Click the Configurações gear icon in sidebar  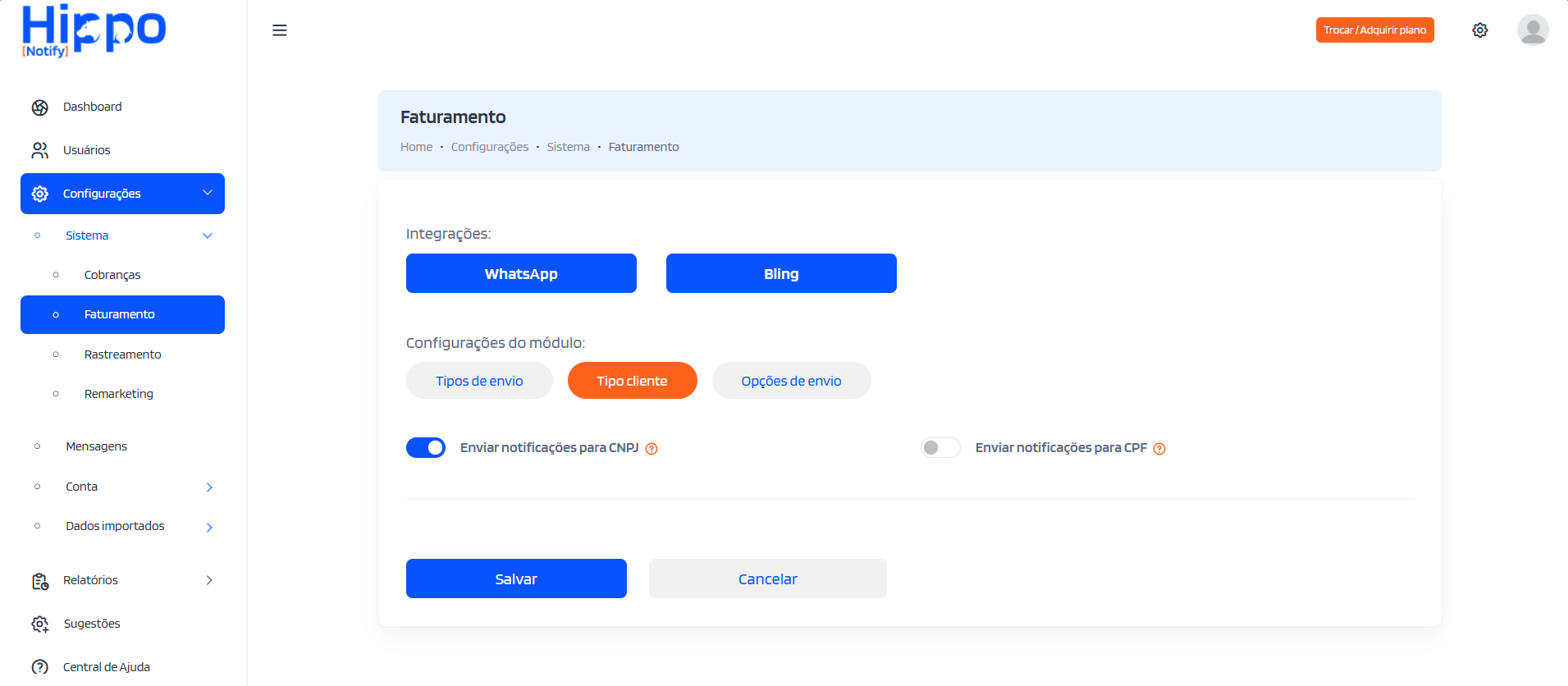click(39, 194)
